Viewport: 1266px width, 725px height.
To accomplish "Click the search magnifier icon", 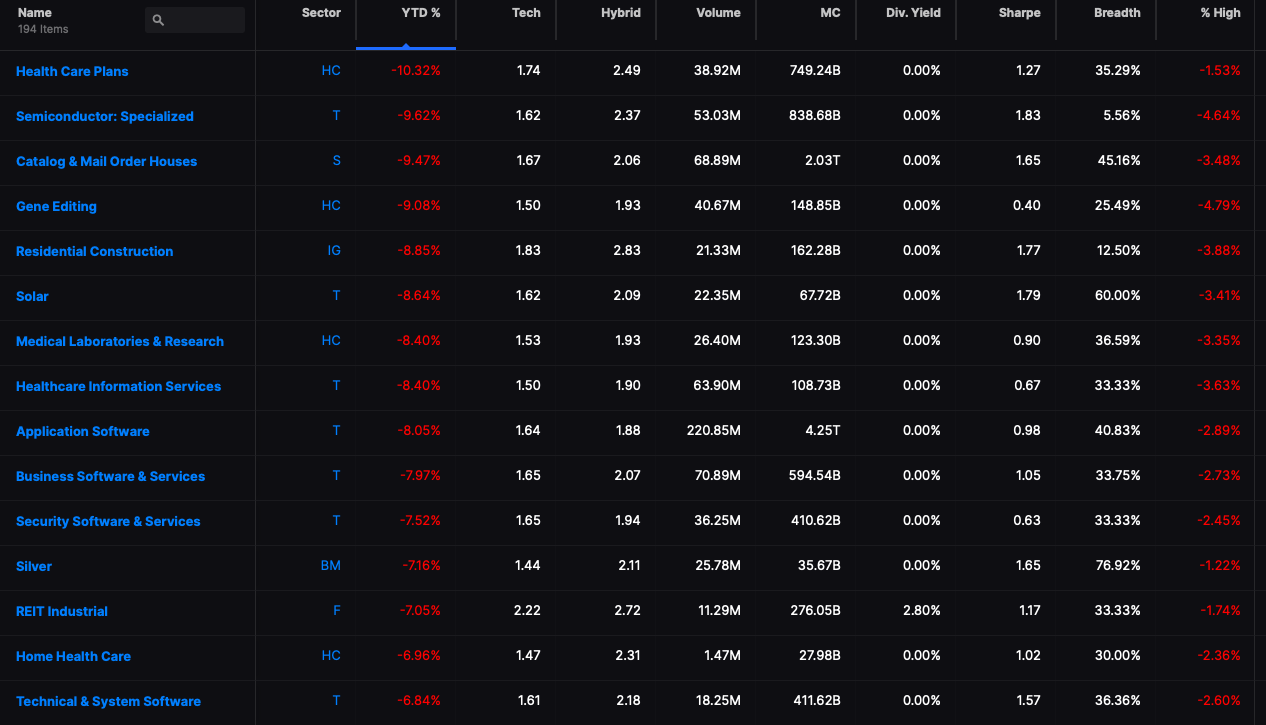I will 158,20.
